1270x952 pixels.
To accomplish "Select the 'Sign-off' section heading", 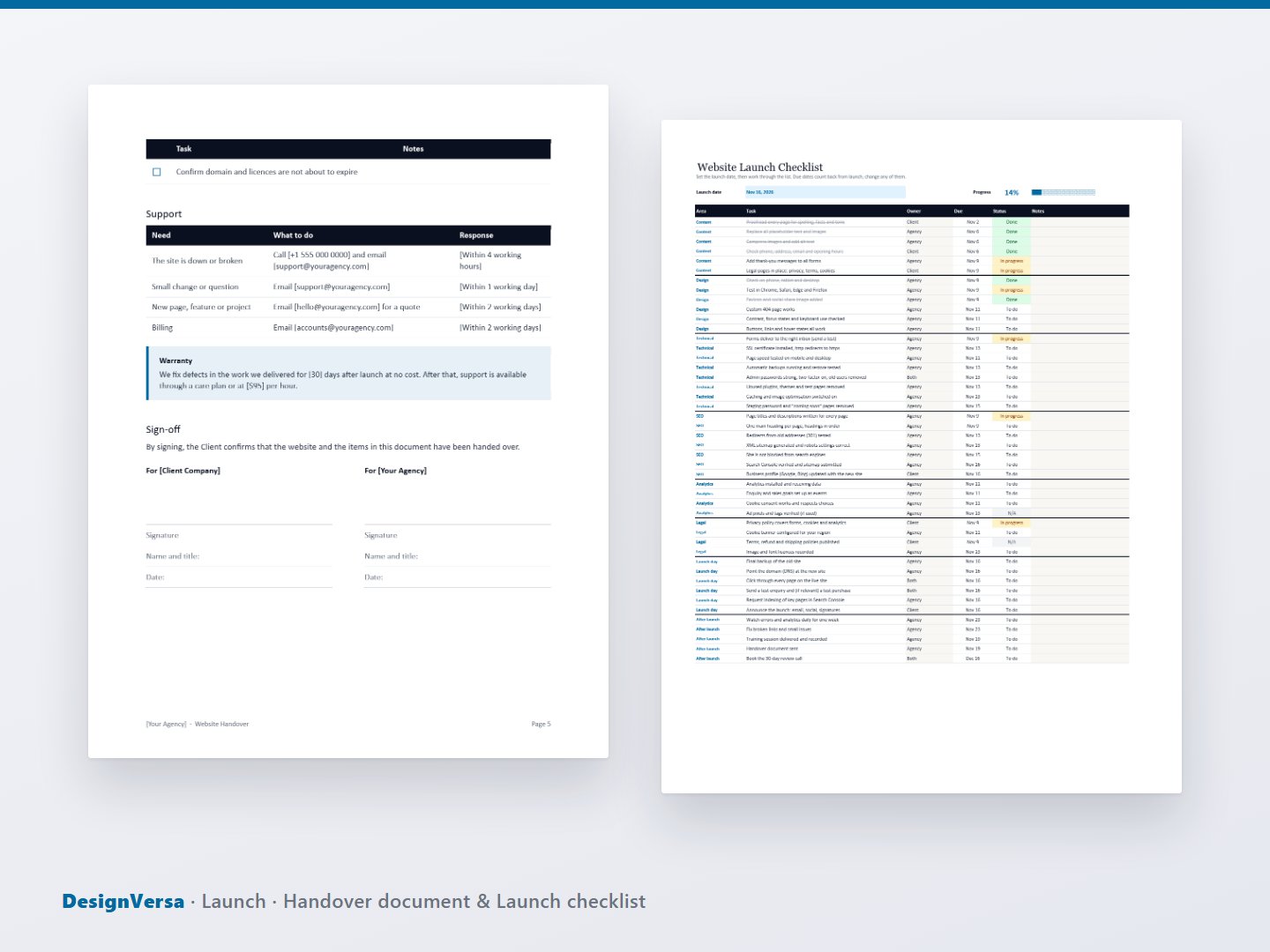I will tap(163, 429).
